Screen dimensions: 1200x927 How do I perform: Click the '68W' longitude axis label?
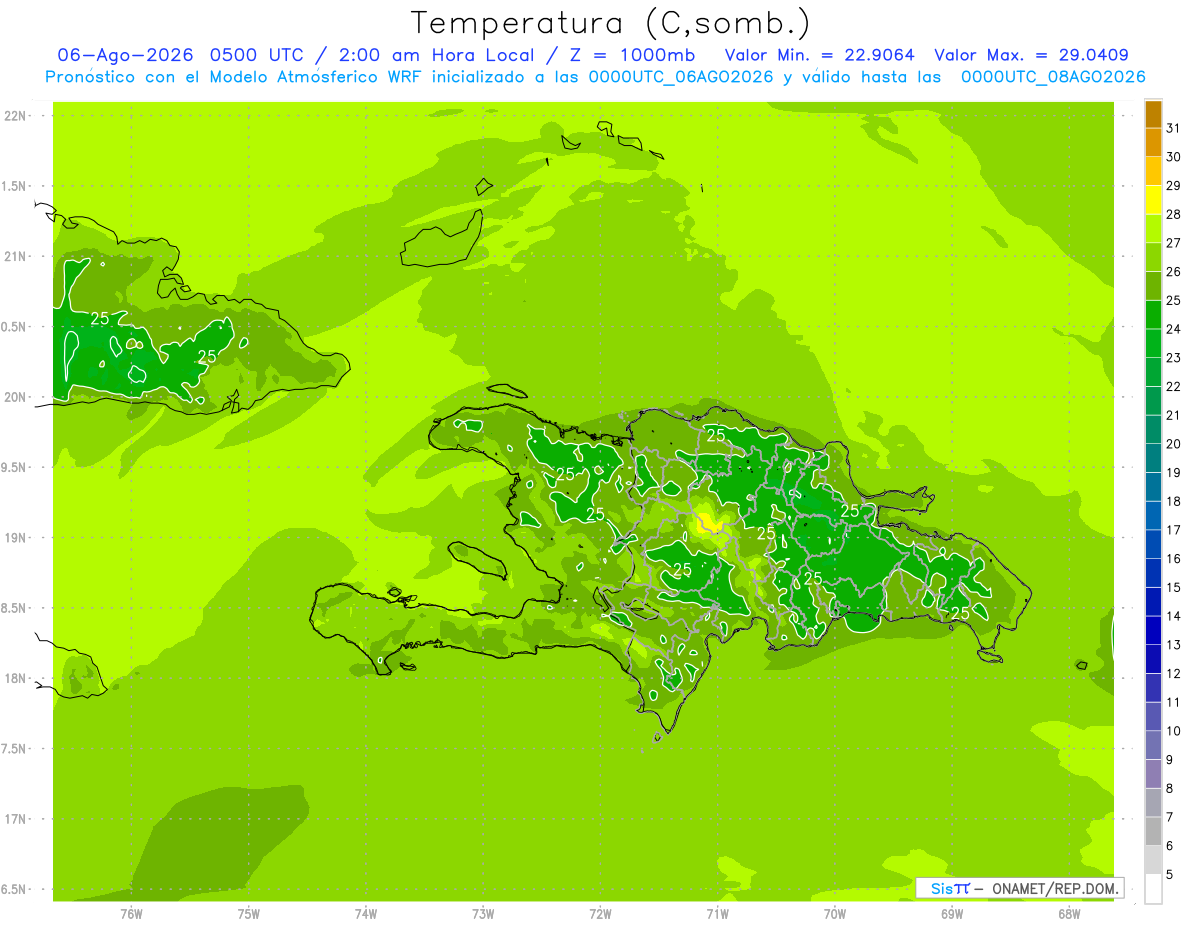(1069, 914)
